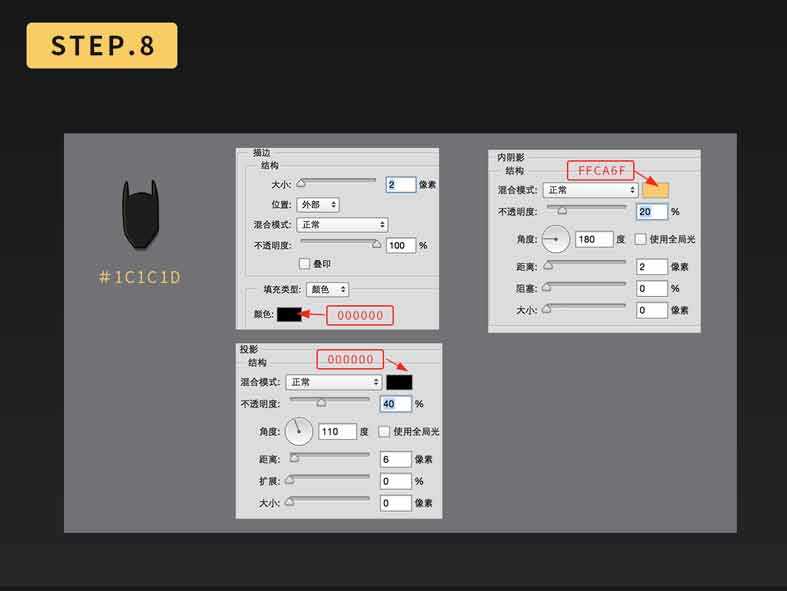Click the drop shadow 距离 field showing 6
The width and height of the screenshot is (787, 591).
395,459
